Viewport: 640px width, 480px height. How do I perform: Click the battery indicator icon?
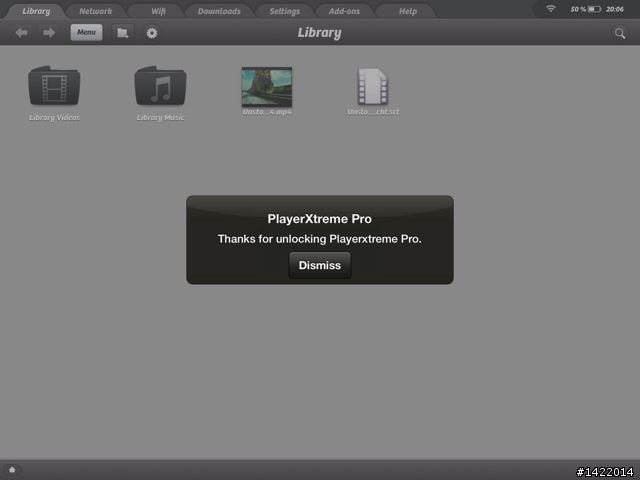[594, 9]
